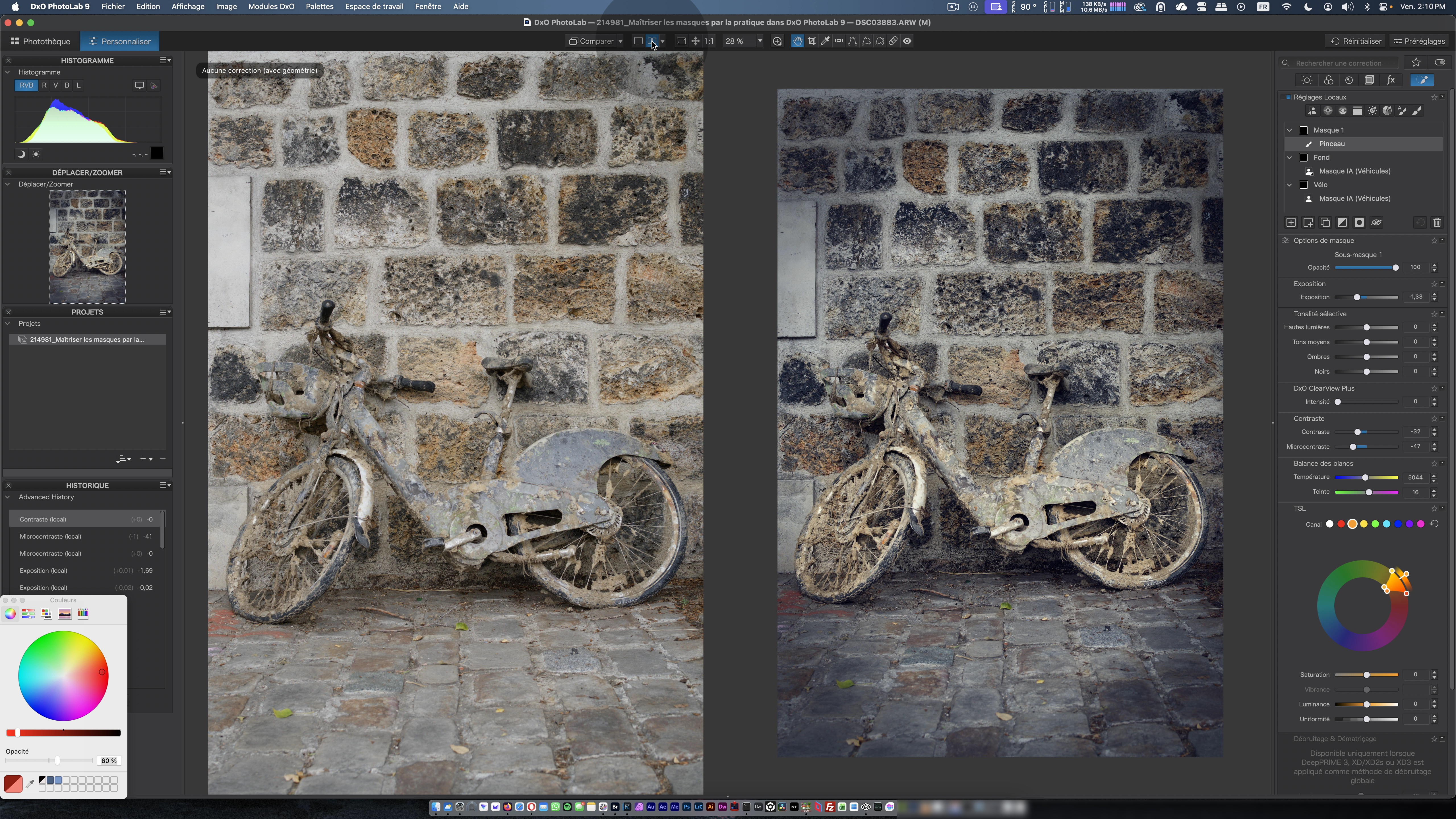This screenshot has height=819, width=1456.
Task: Click the Préréglages button
Action: coord(1419,41)
